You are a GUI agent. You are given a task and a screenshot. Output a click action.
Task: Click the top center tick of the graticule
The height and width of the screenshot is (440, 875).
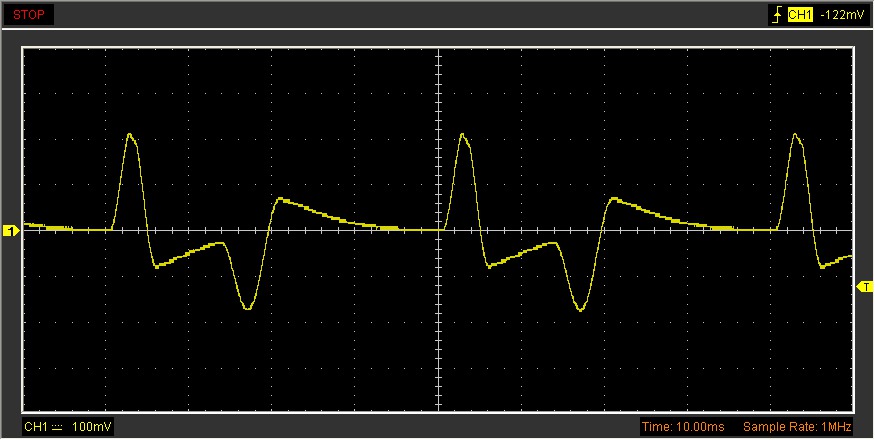click(438, 49)
